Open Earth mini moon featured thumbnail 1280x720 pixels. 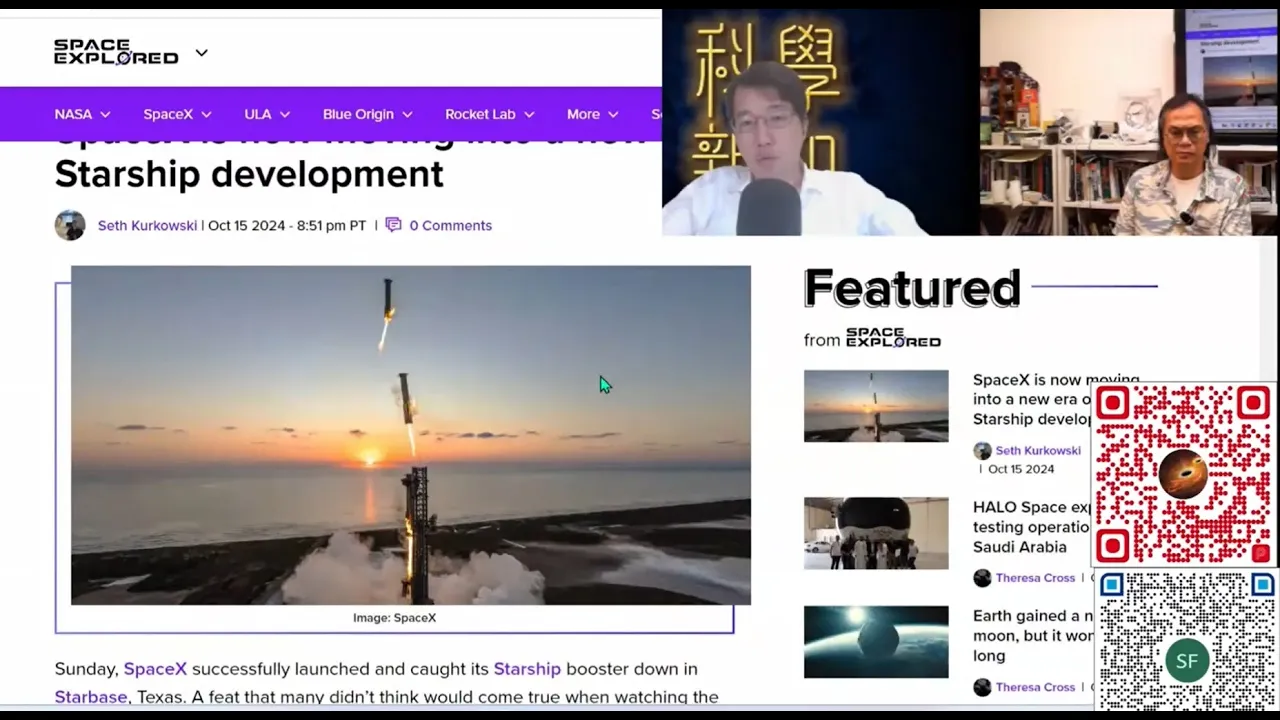(x=876, y=642)
